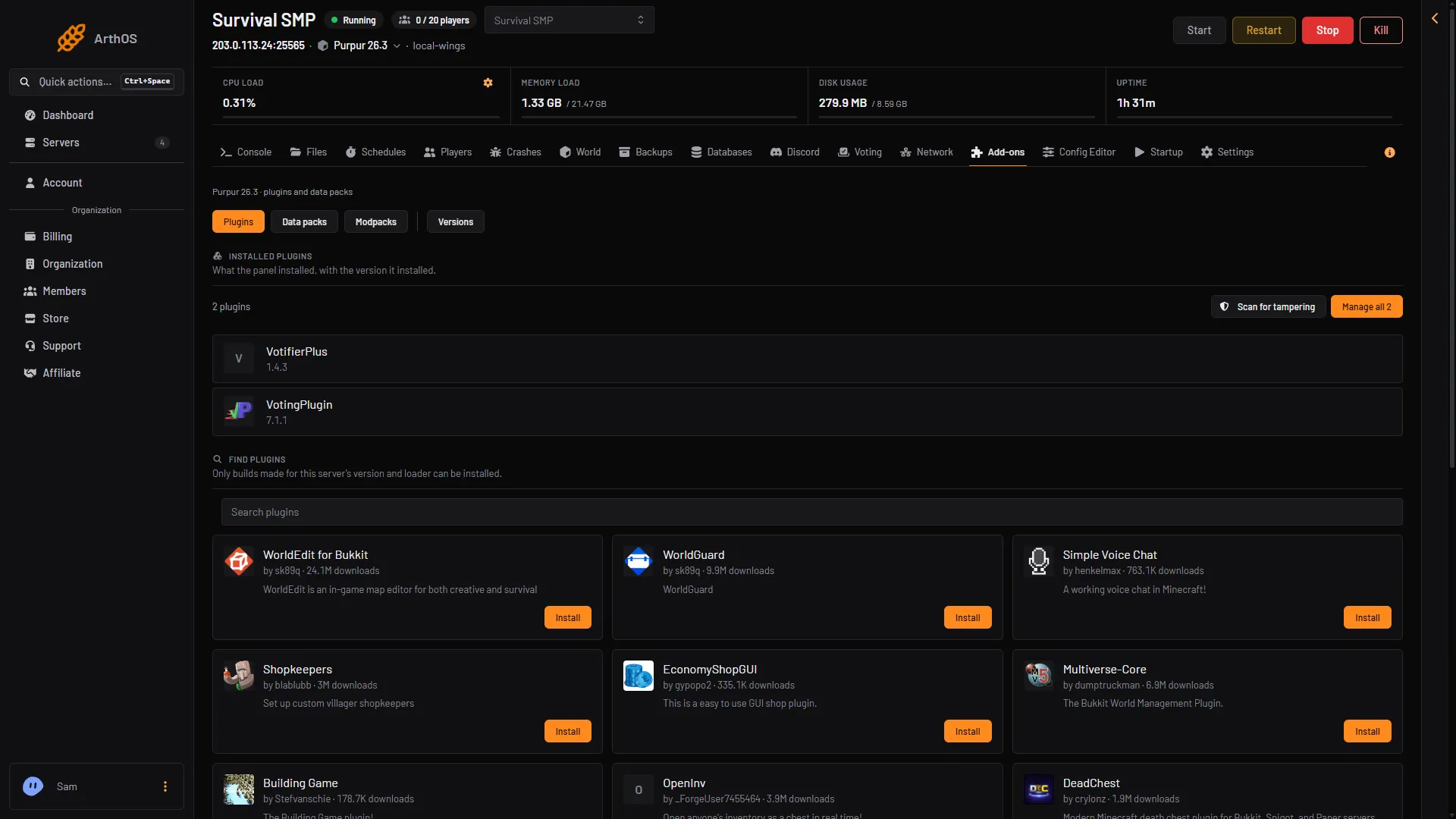This screenshot has width=1456, height=819.
Task: Open the Files tab
Action: coord(309,152)
